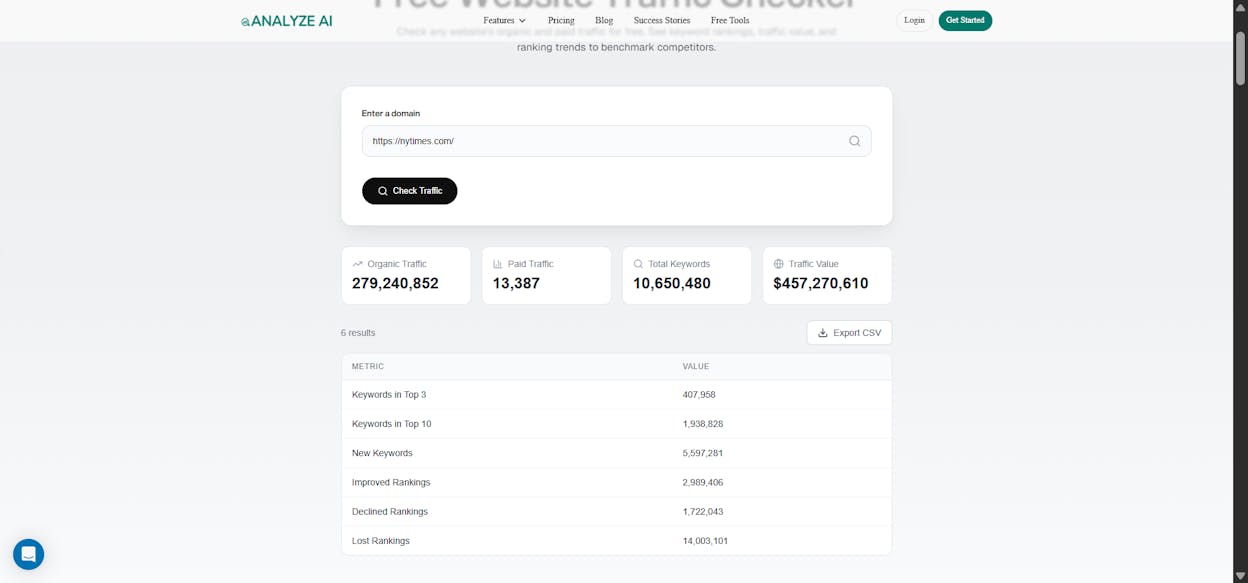The width and height of the screenshot is (1248, 583).
Task: Select the Improved Rankings row label
Action: (391, 482)
